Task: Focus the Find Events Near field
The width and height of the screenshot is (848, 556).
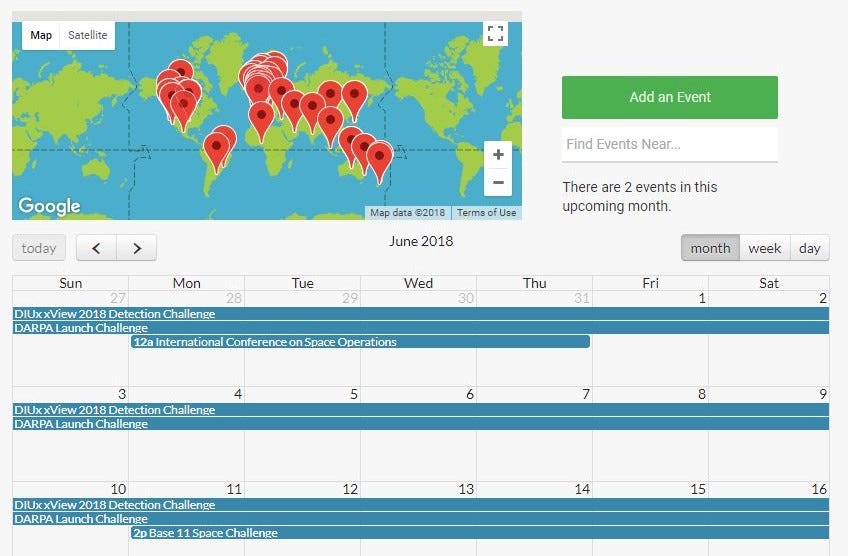Action: coord(670,144)
